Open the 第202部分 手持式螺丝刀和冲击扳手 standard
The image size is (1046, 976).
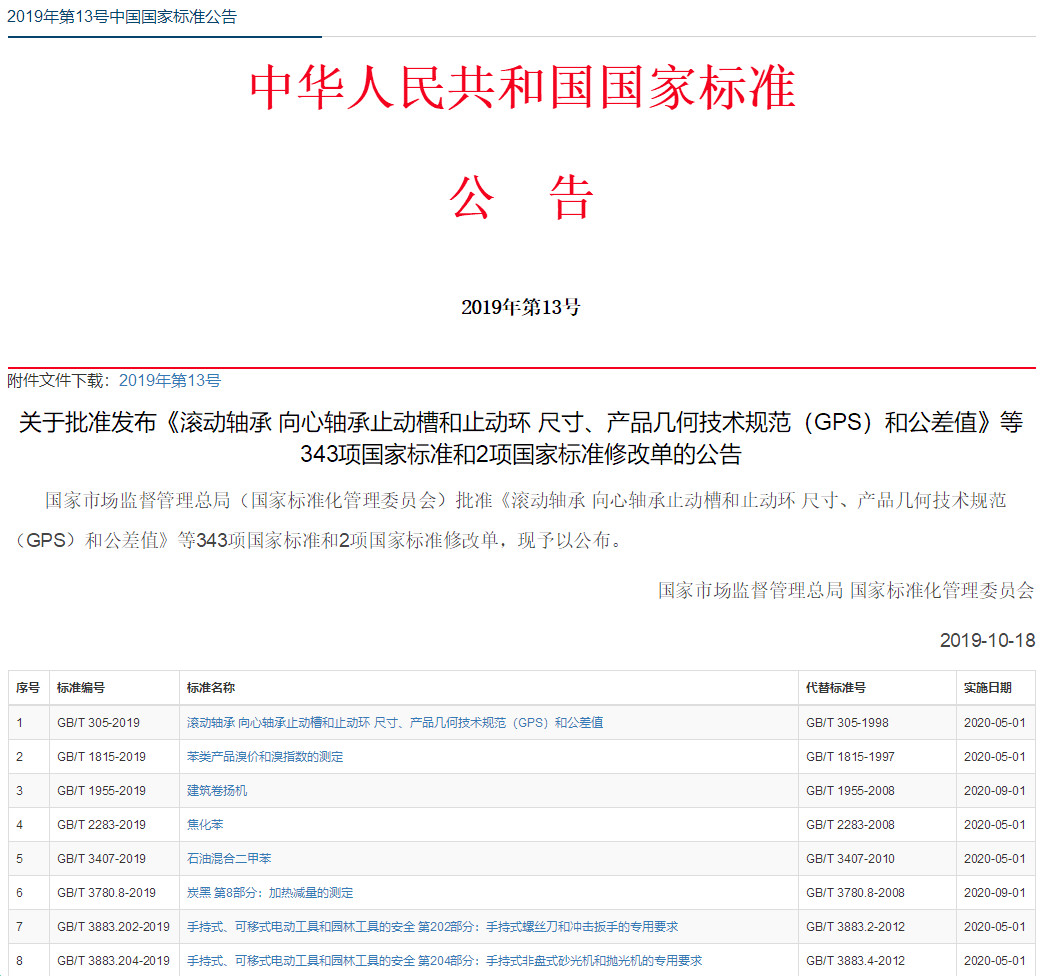coord(432,926)
